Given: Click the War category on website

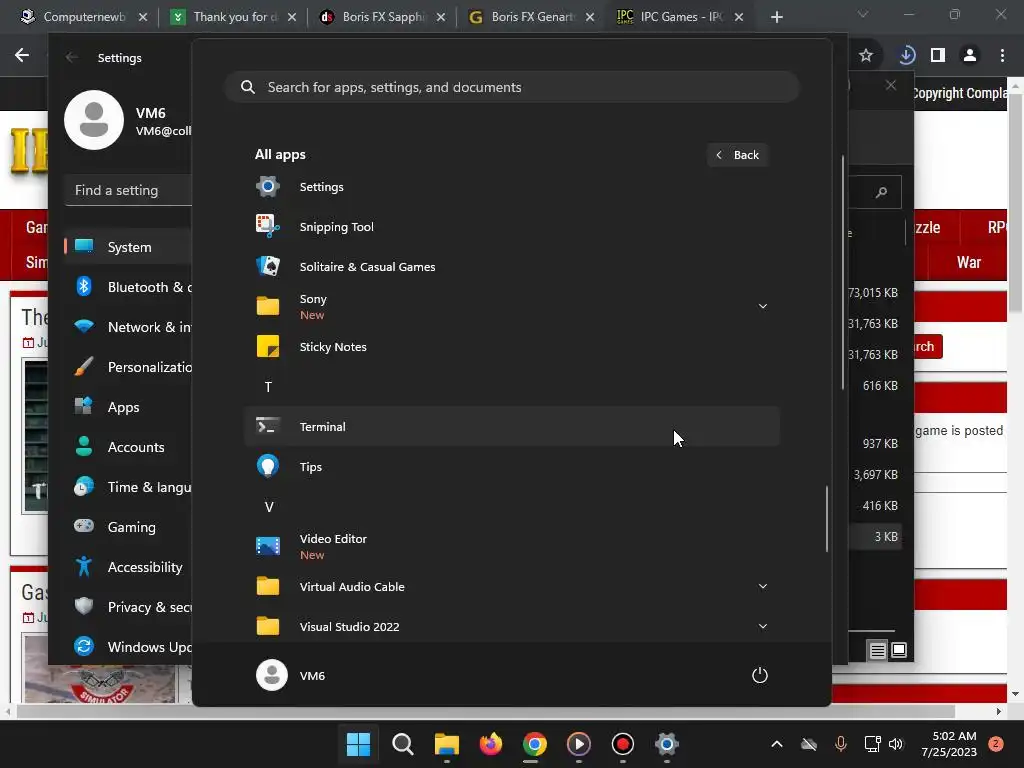Looking at the screenshot, I should tap(968, 263).
